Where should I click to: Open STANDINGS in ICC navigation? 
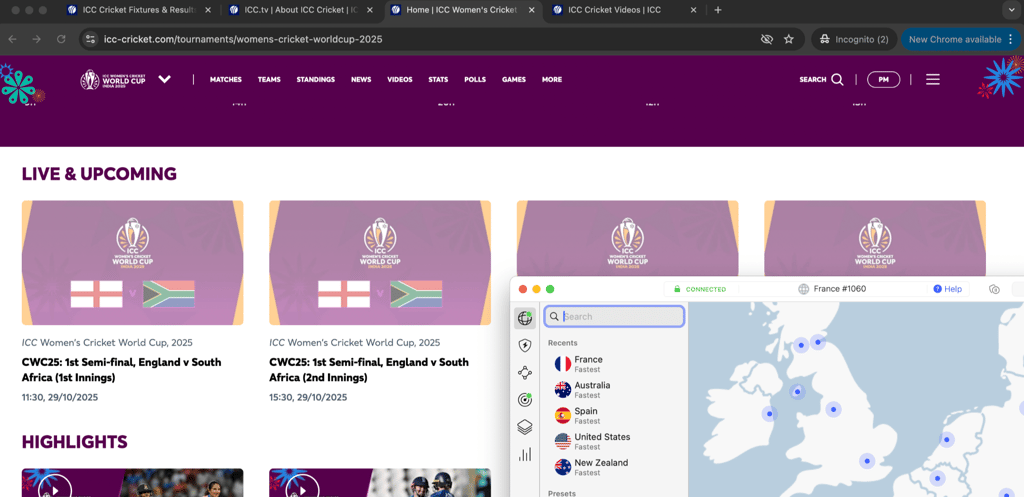point(315,80)
